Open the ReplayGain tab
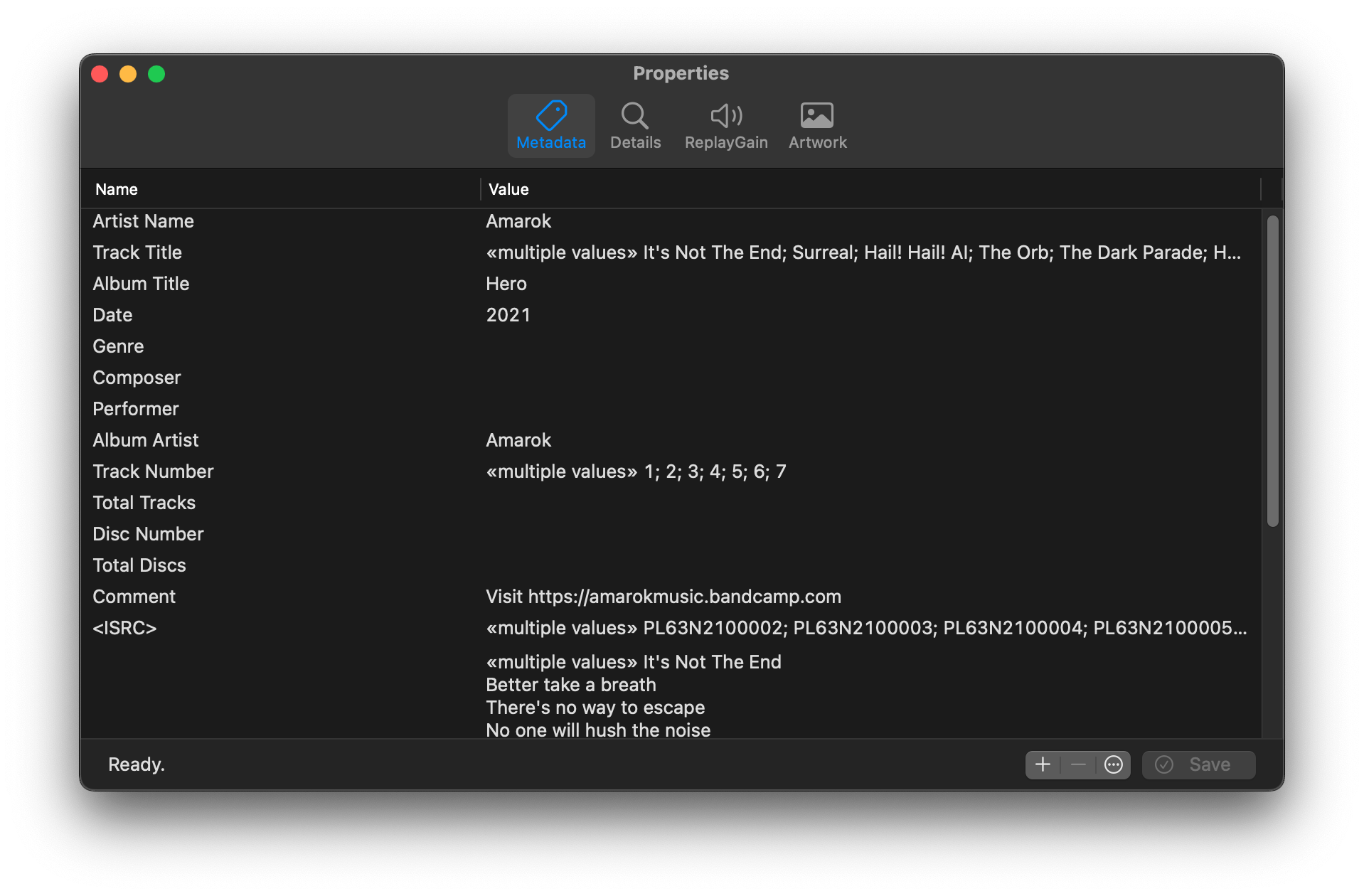This screenshot has width=1364, height=896. [x=726, y=126]
